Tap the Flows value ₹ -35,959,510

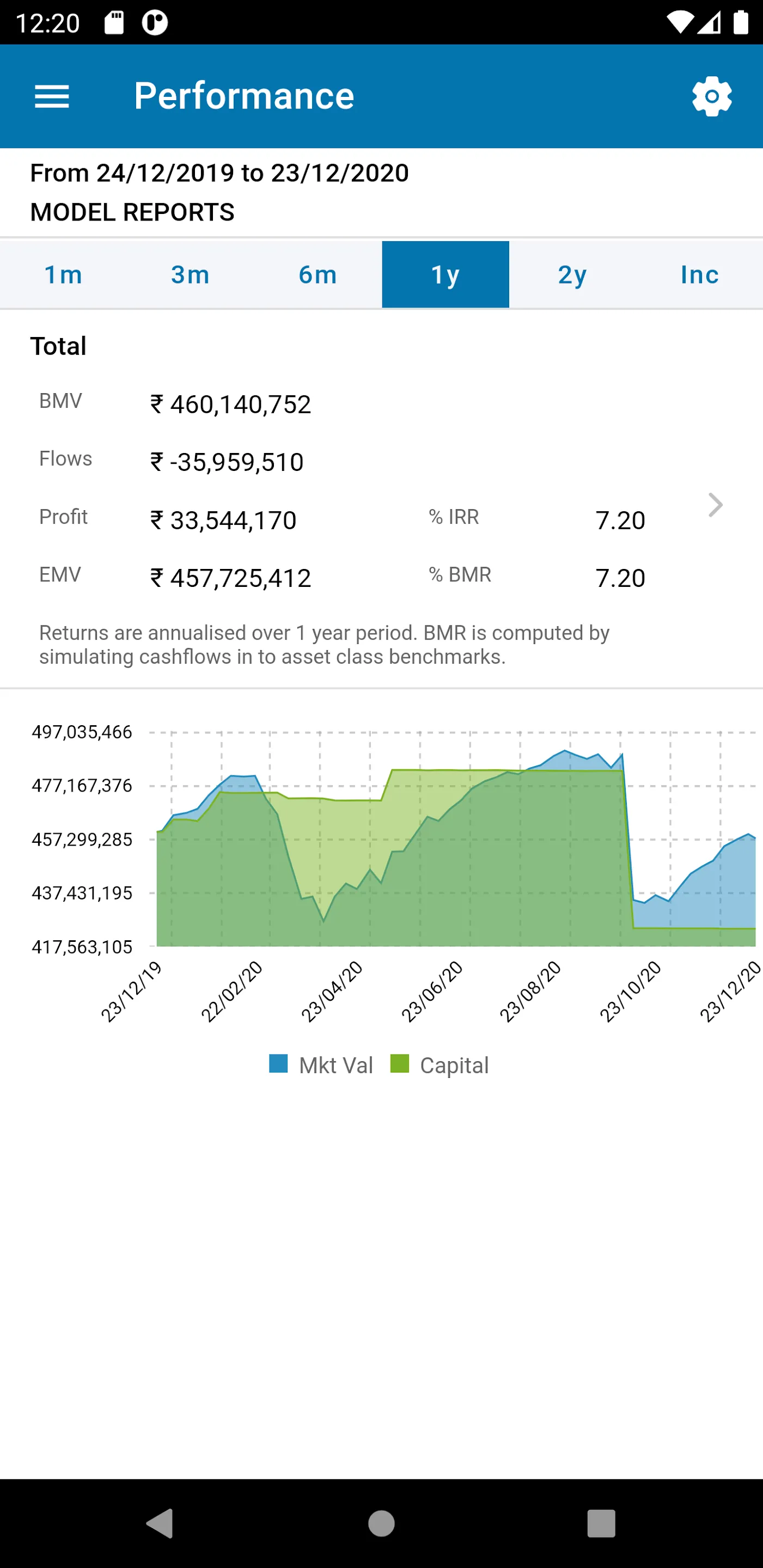227,463
